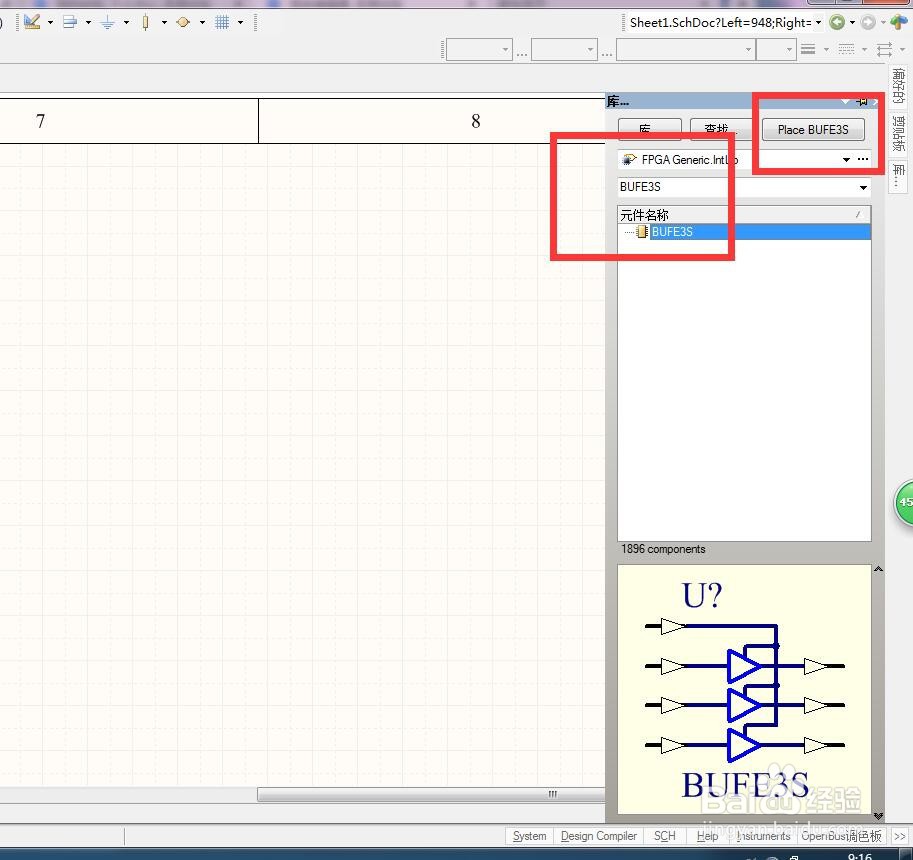Click the arrow style icon in formatting toolbar

point(884,49)
